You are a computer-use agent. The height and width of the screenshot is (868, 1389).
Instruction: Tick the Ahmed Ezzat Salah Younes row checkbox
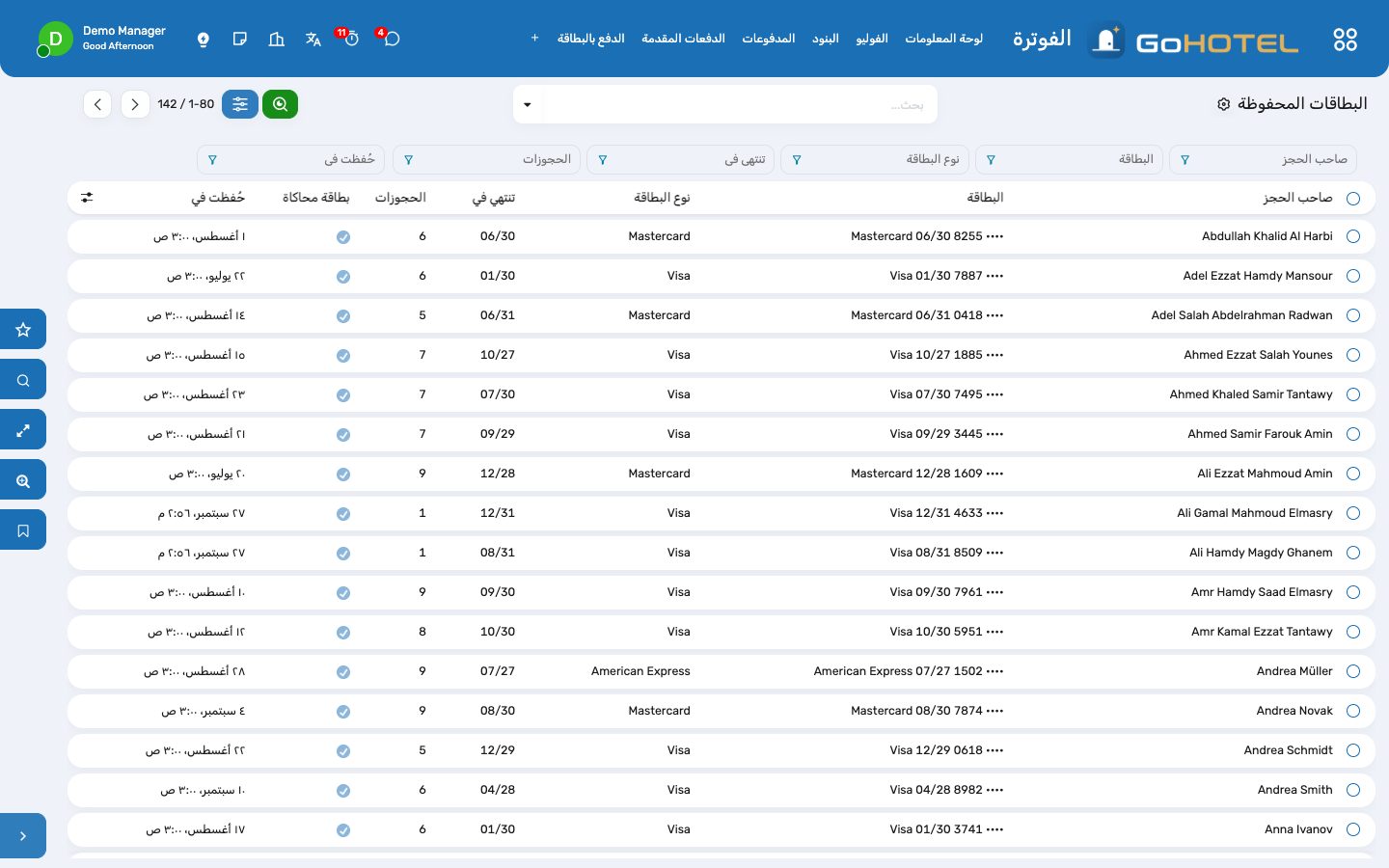pos(1353,355)
